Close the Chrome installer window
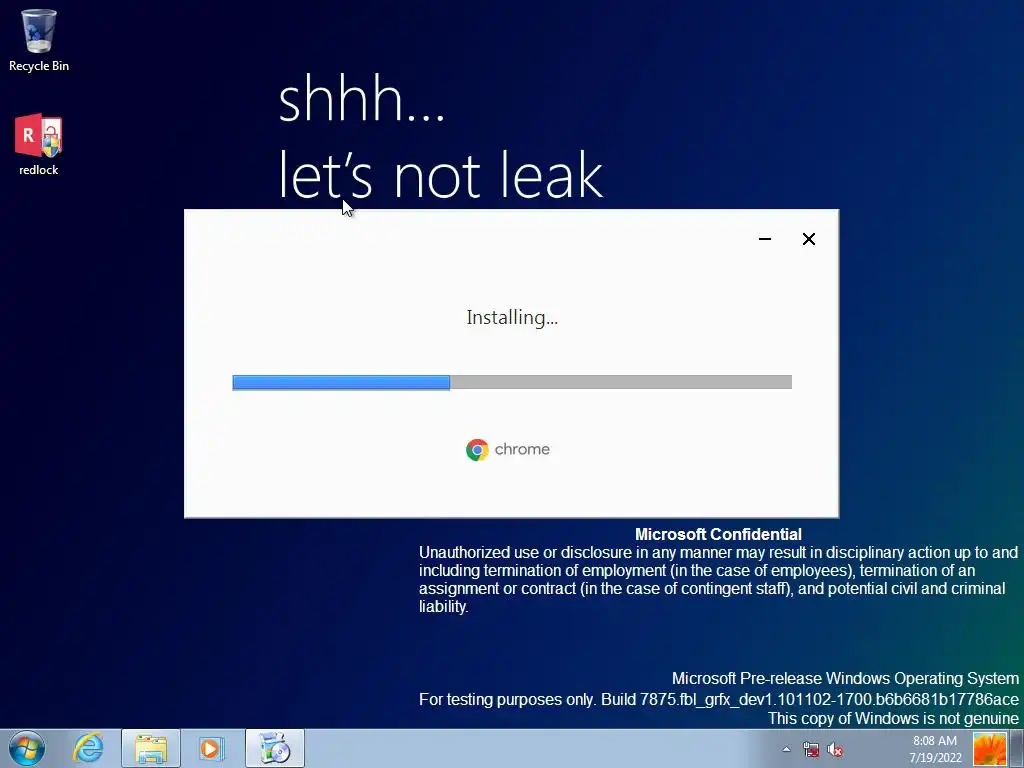This screenshot has width=1024, height=768. pyautogui.click(x=808, y=239)
